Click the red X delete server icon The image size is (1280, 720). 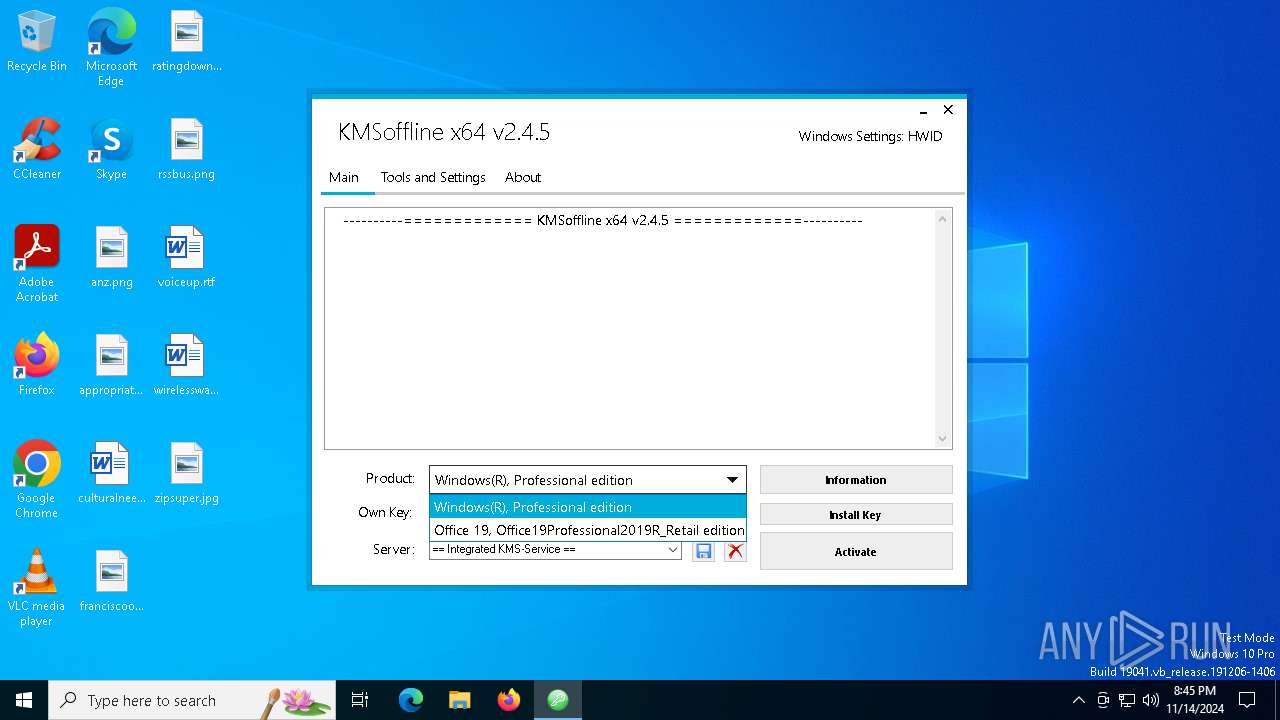735,551
